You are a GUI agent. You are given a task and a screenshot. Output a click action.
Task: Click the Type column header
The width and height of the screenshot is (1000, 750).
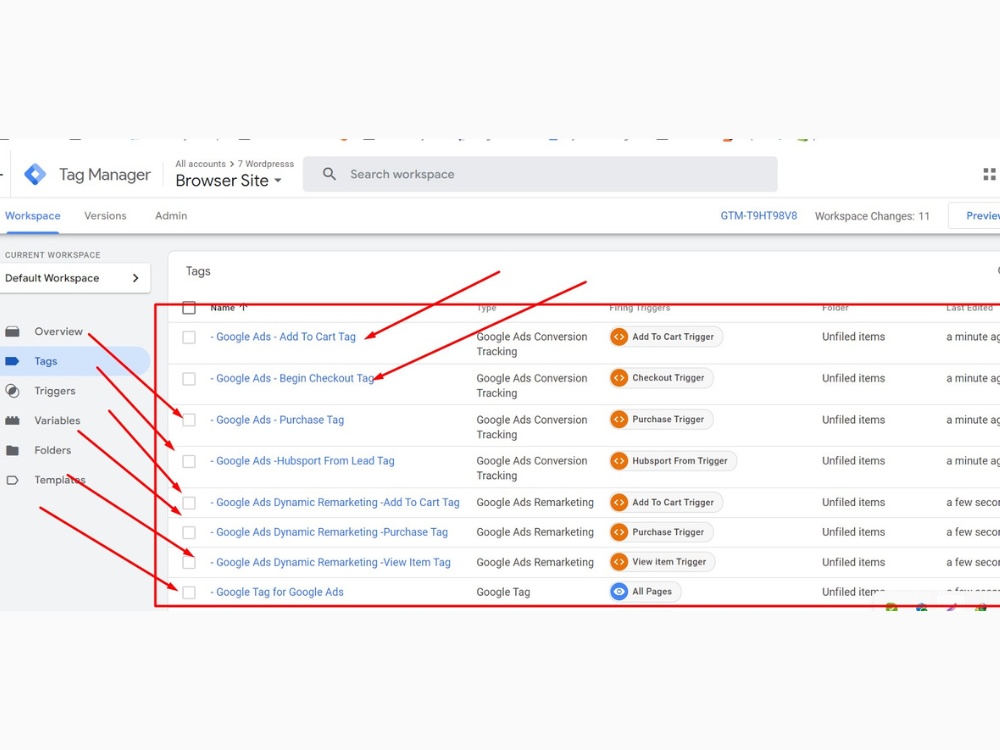(x=487, y=308)
